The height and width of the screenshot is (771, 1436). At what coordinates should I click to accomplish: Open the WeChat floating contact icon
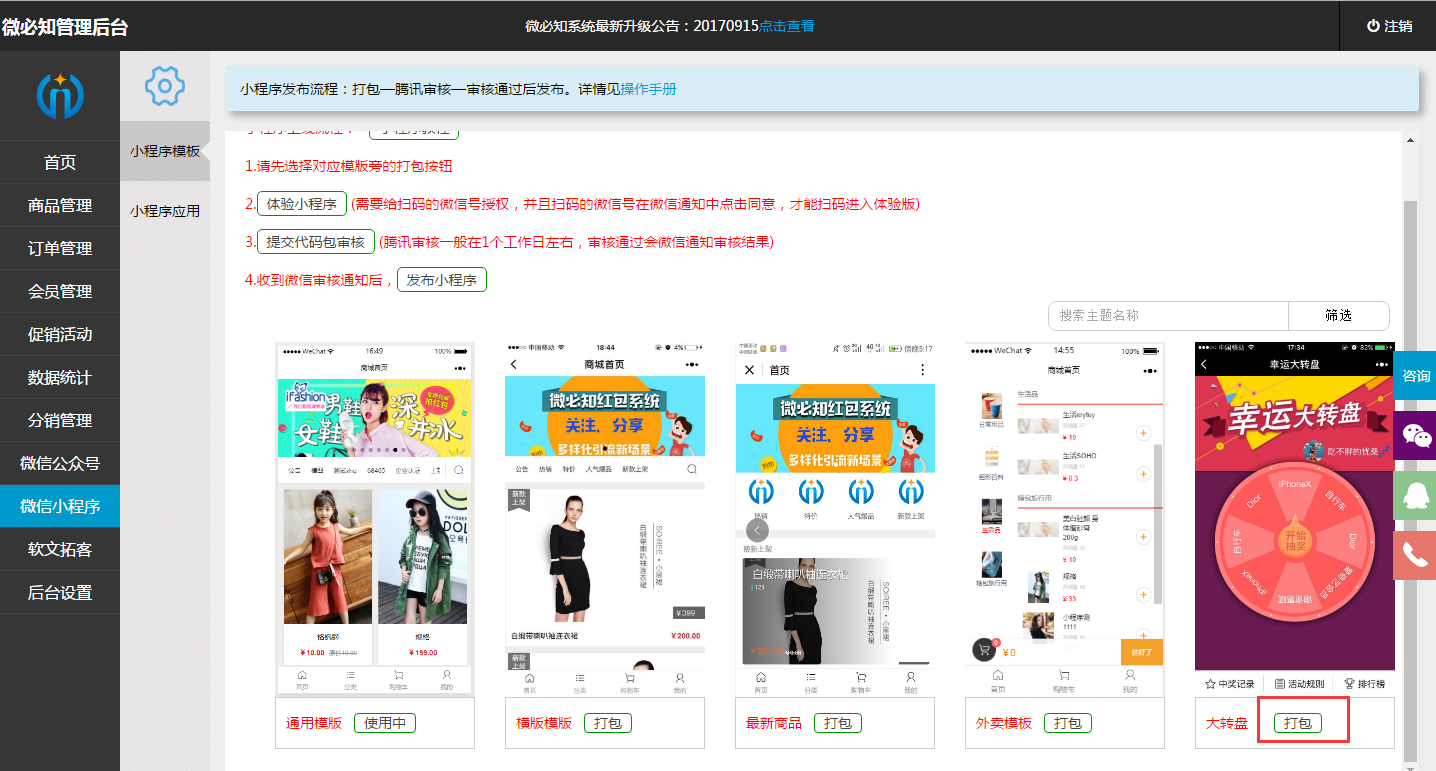(1415, 435)
